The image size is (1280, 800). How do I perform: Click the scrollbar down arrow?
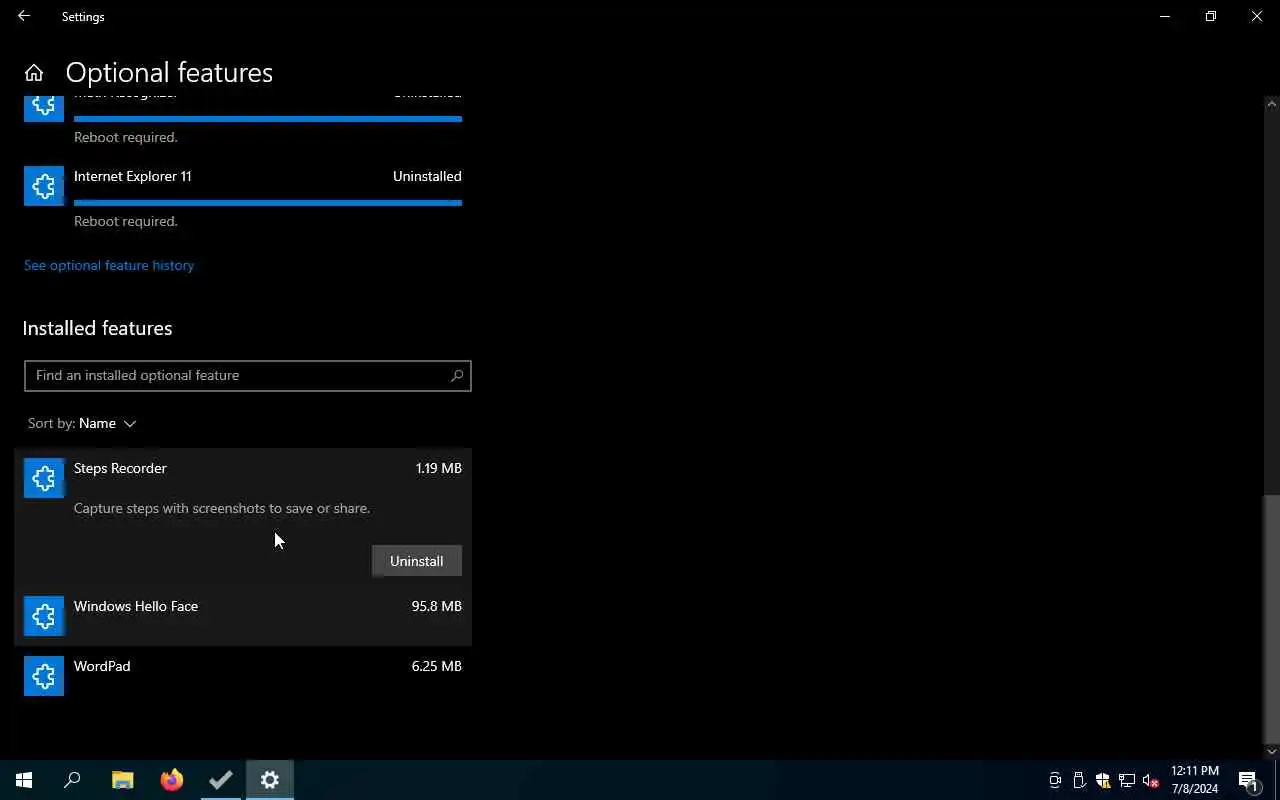tap(1271, 751)
